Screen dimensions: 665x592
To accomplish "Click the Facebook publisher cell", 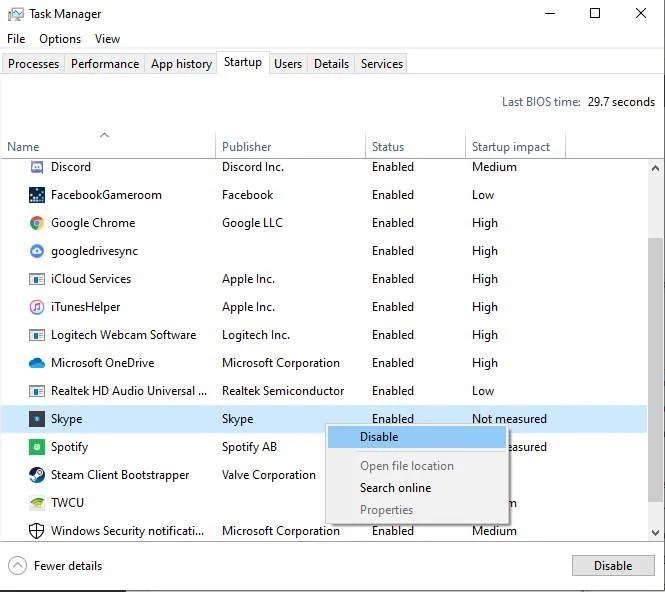I will tap(248, 195).
